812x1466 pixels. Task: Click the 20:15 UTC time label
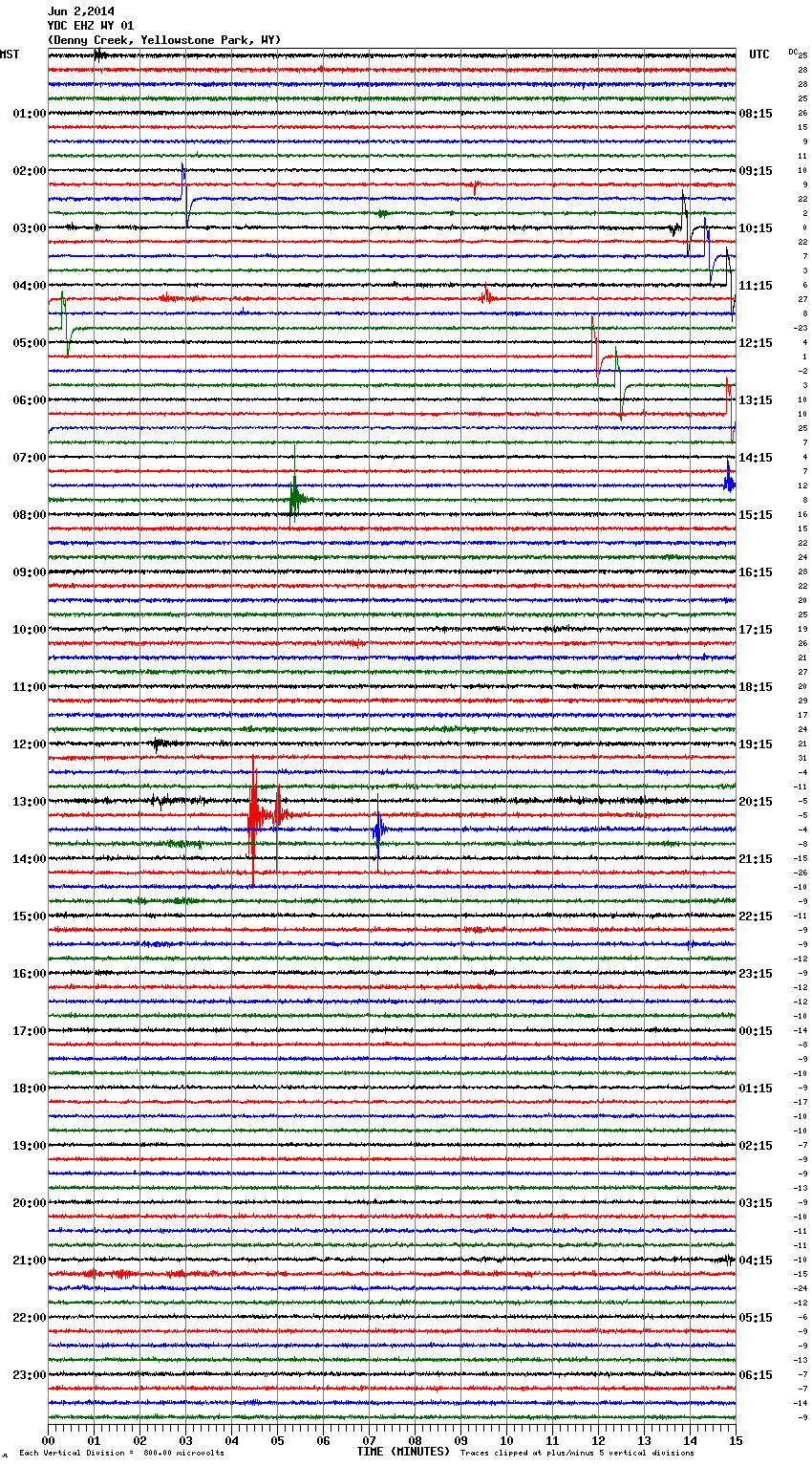[x=755, y=802]
